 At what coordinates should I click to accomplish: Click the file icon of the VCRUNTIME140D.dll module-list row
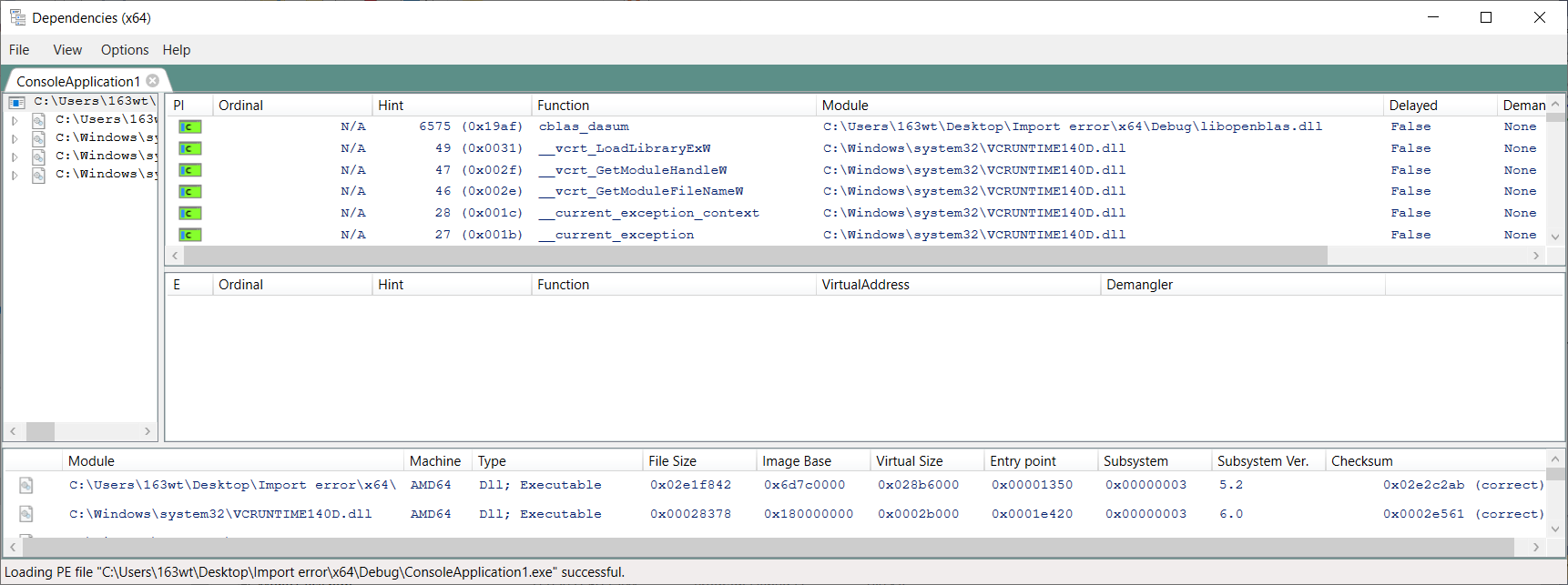[26, 514]
